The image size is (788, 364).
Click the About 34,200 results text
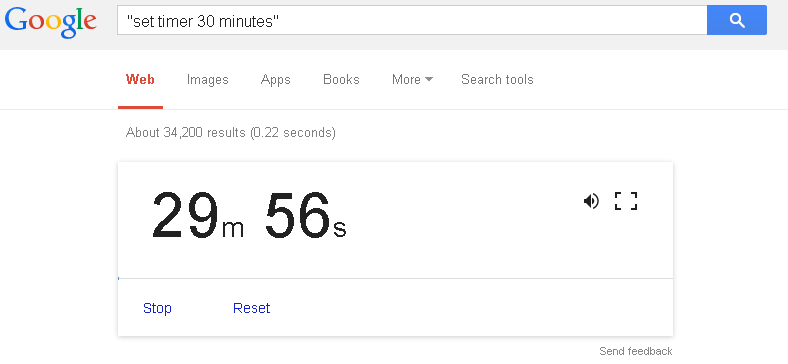(x=231, y=133)
